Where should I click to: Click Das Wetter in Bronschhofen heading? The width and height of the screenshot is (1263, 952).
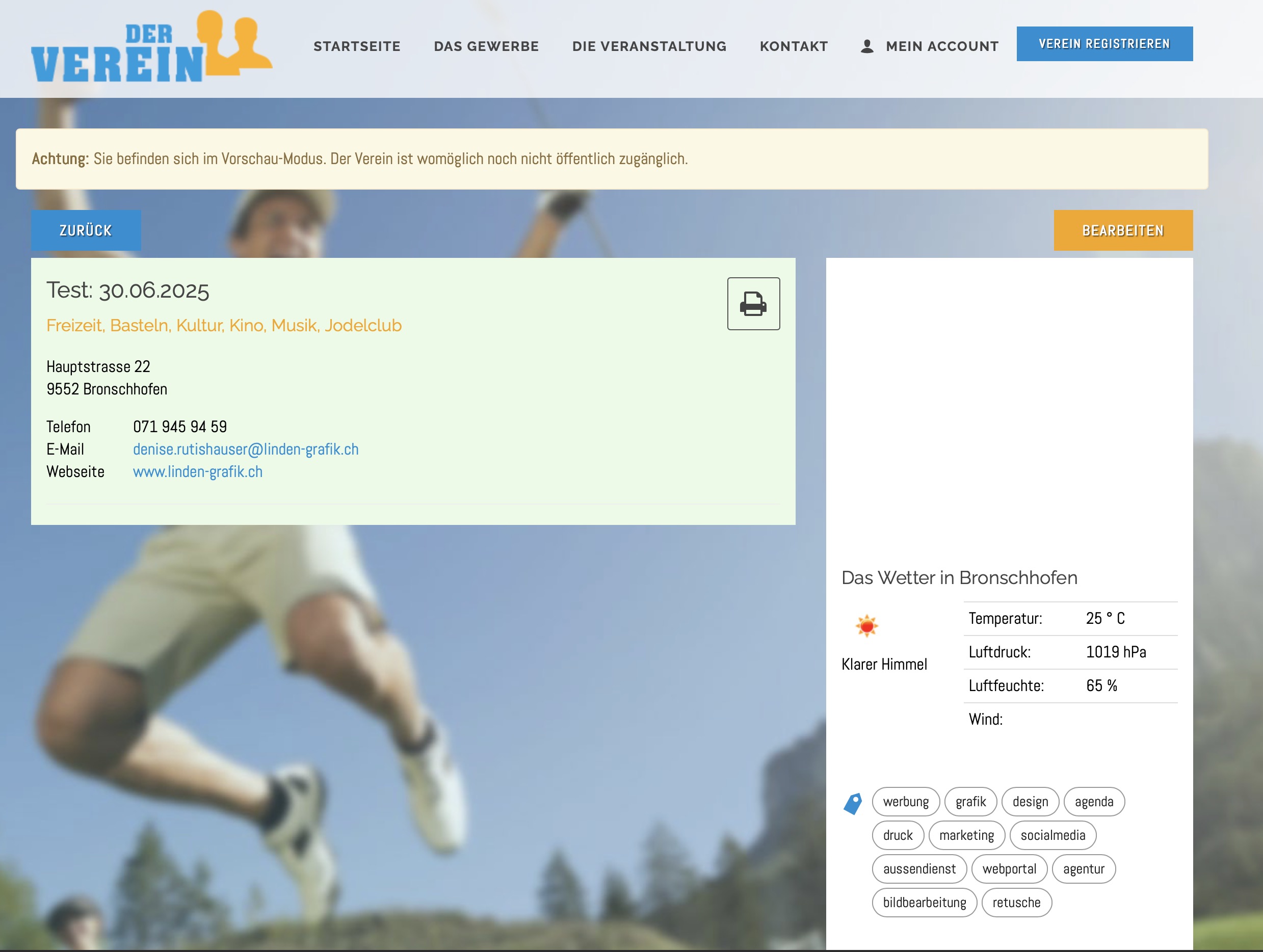(x=959, y=578)
